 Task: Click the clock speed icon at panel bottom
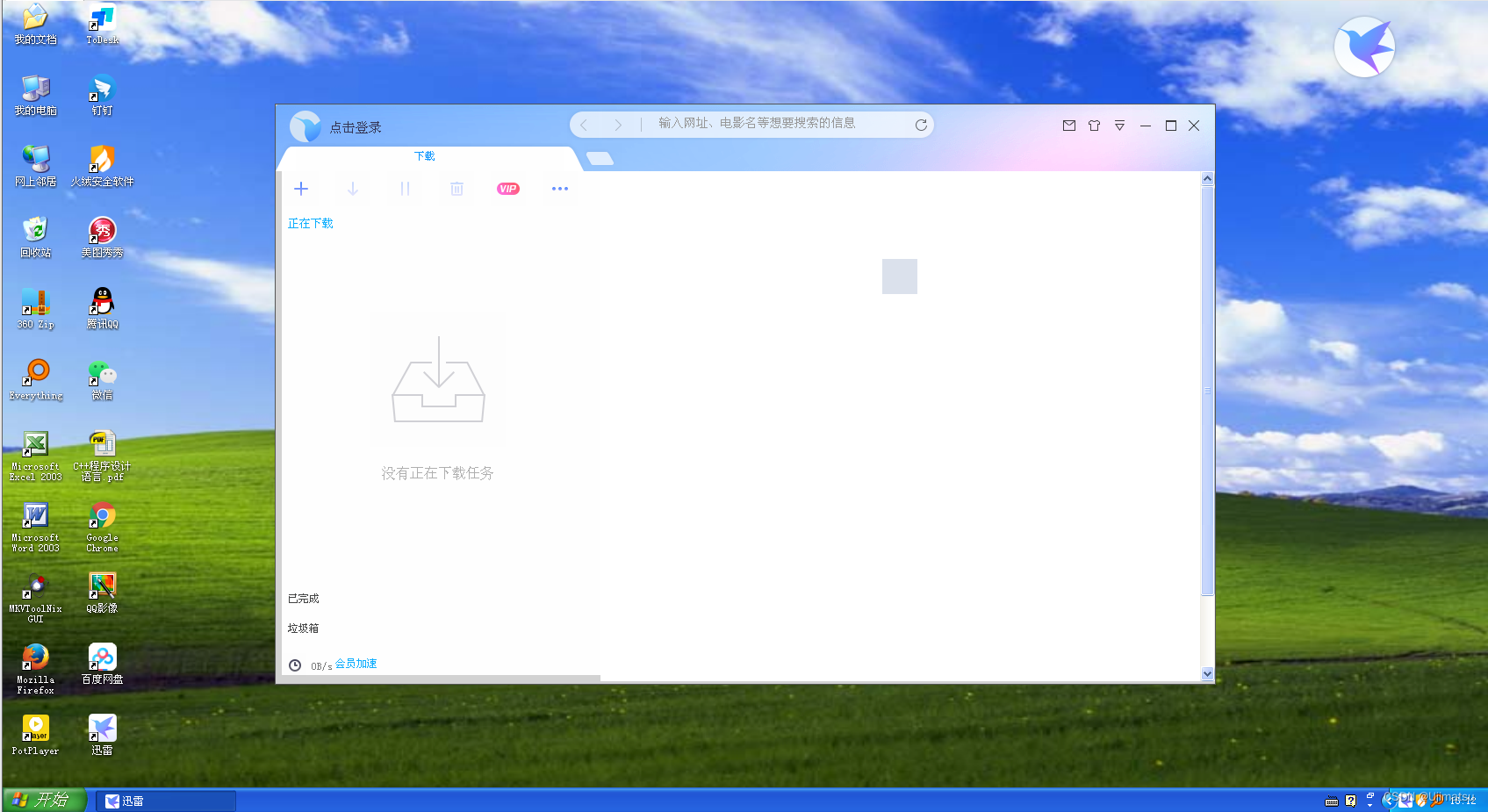point(295,665)
